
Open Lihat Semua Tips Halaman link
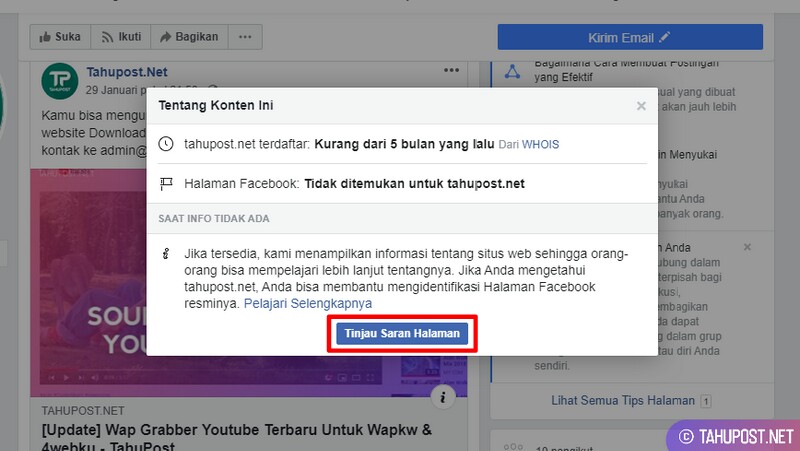click(623, 400)
